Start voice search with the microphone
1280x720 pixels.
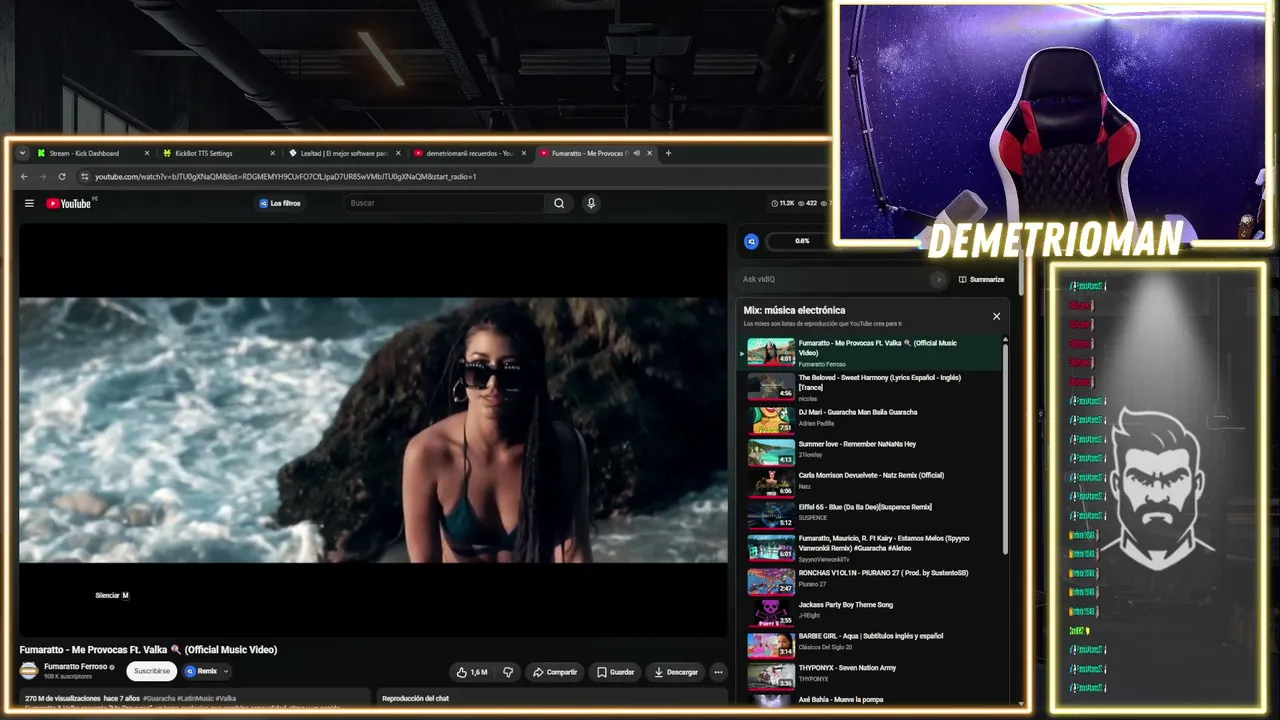pyautogui.click(x=591, y=203)
